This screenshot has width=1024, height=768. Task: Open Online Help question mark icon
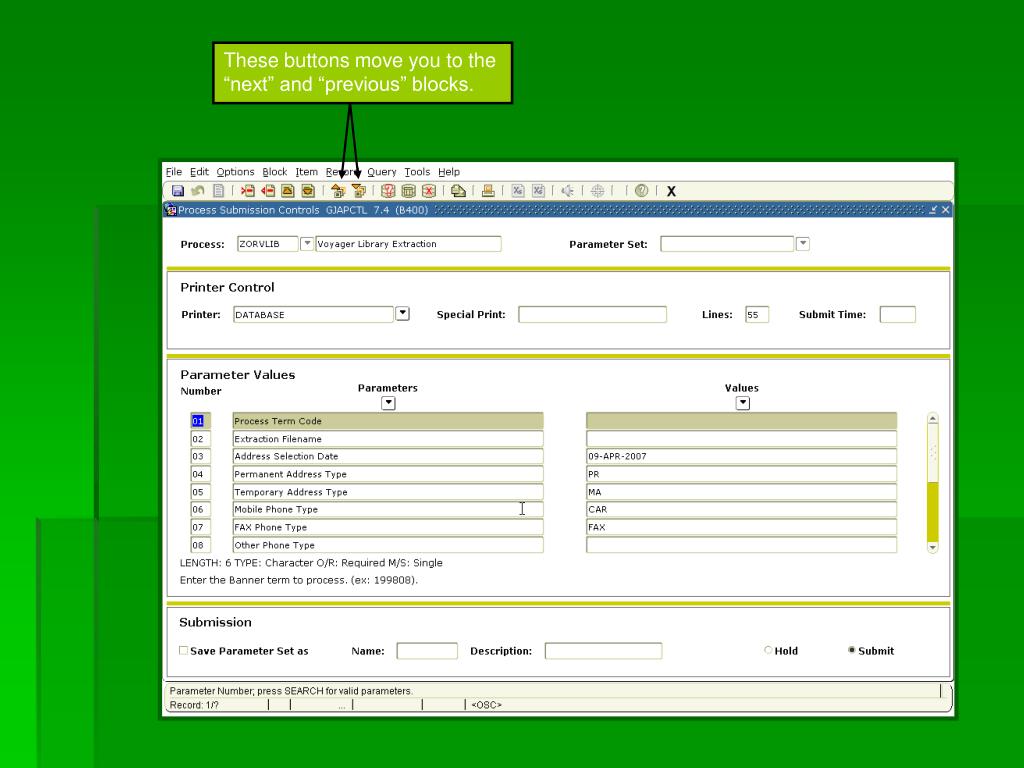[641, 191]
